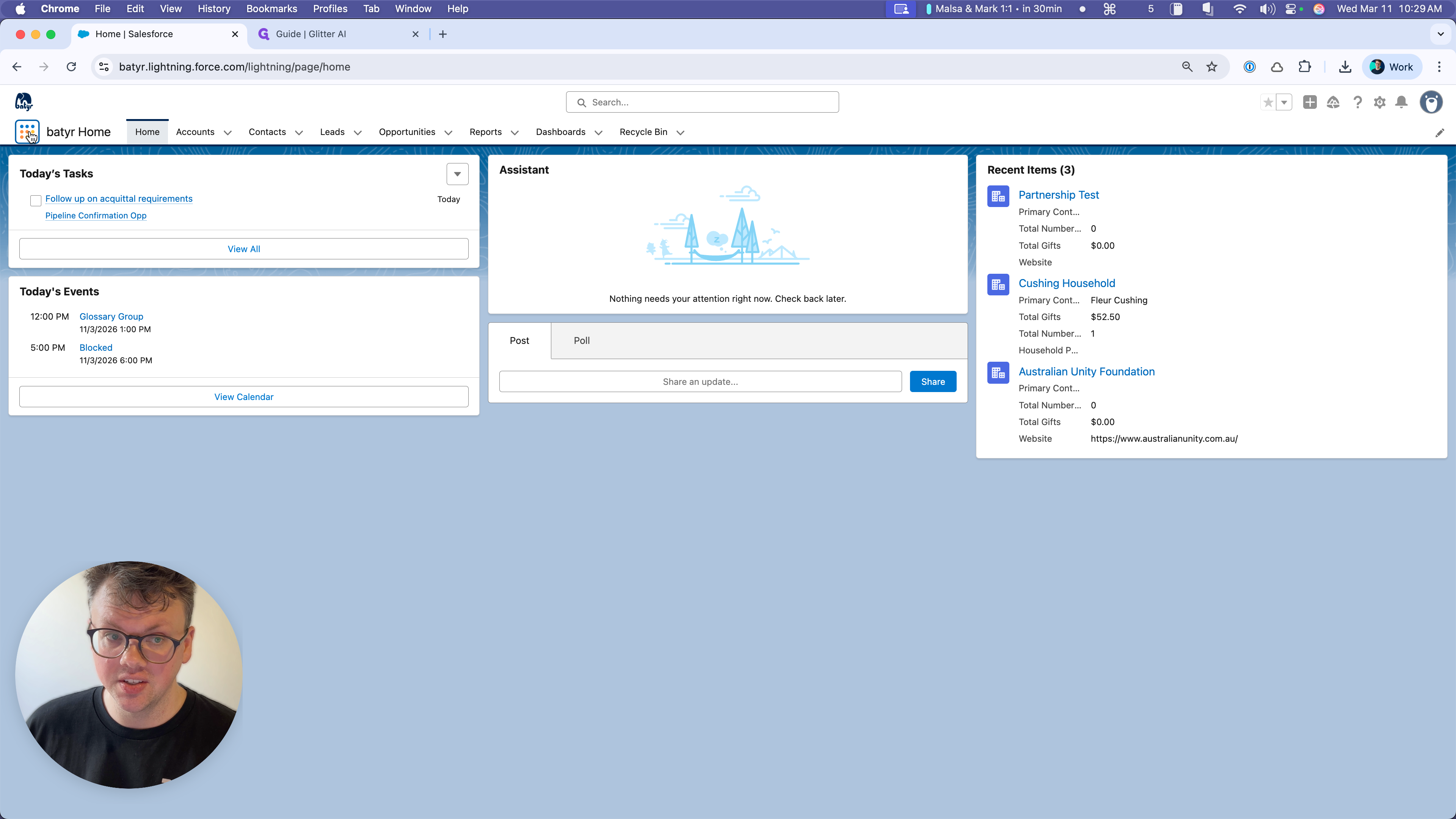Open the Pipeline Confirmation Opp link
The width and height of the screenshot is (1456, 819).
pyautogui.click(x=96, y=215)
